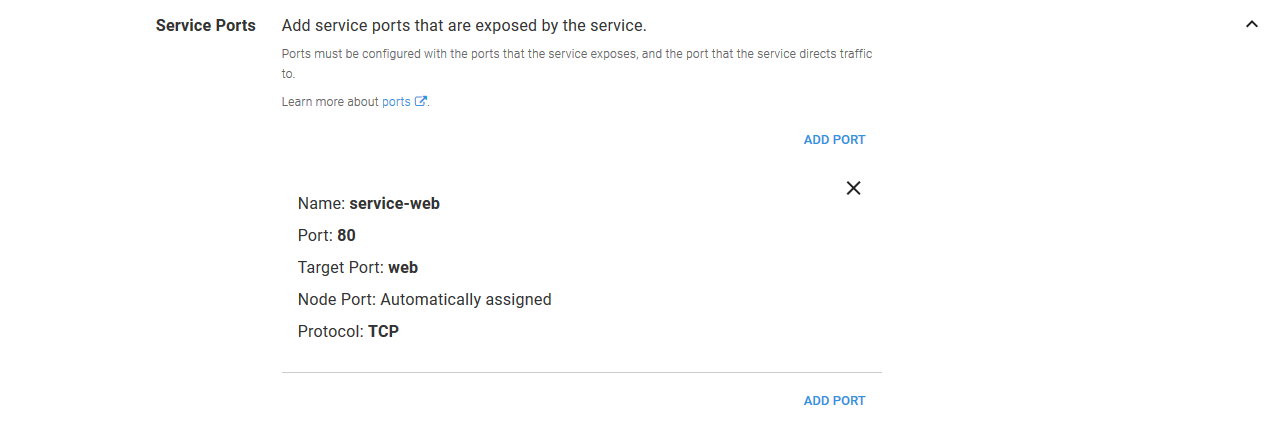Click the TCP protocol value
This screenshot has height=433, width=1280.
tap(383, 332)
